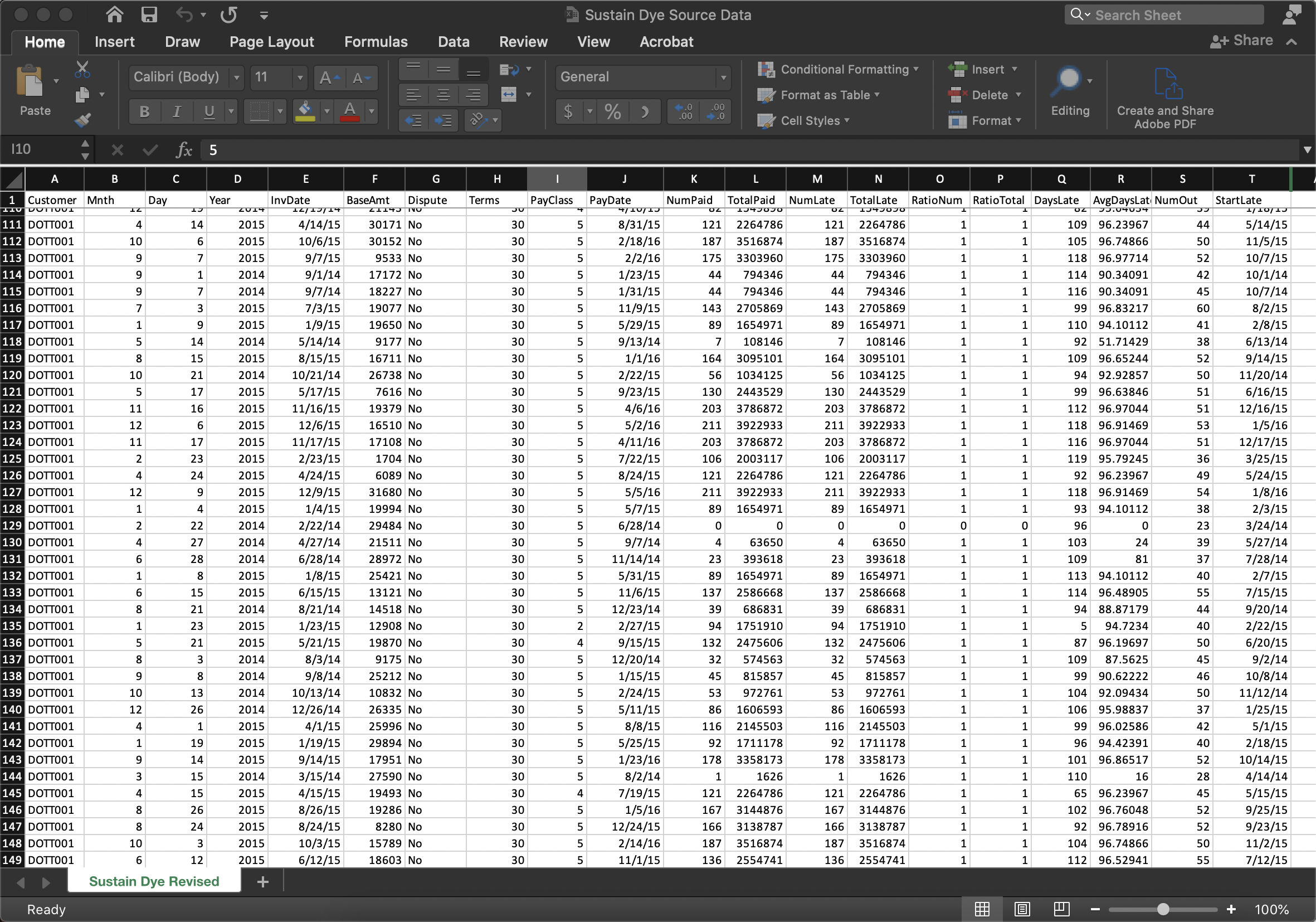Toggle Italic formatting icon in ribbon
Image resolution: width=1316 pixels, height=922 pixels.
coord(175,111)
